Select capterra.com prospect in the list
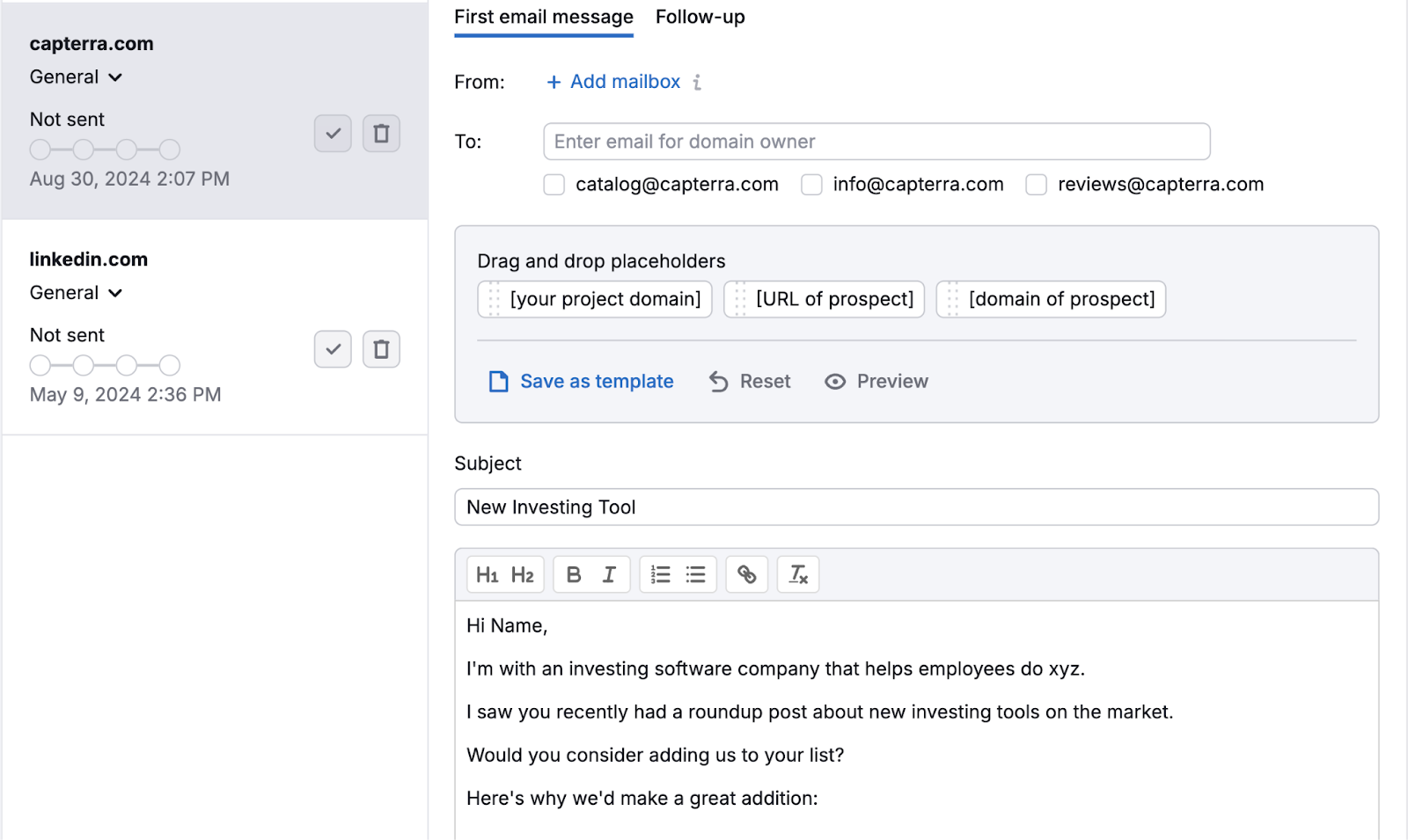 click(215, 110)
